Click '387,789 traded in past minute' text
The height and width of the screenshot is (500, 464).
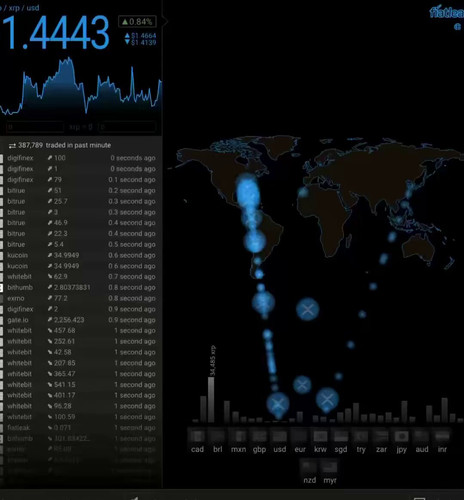pos(65,145)
